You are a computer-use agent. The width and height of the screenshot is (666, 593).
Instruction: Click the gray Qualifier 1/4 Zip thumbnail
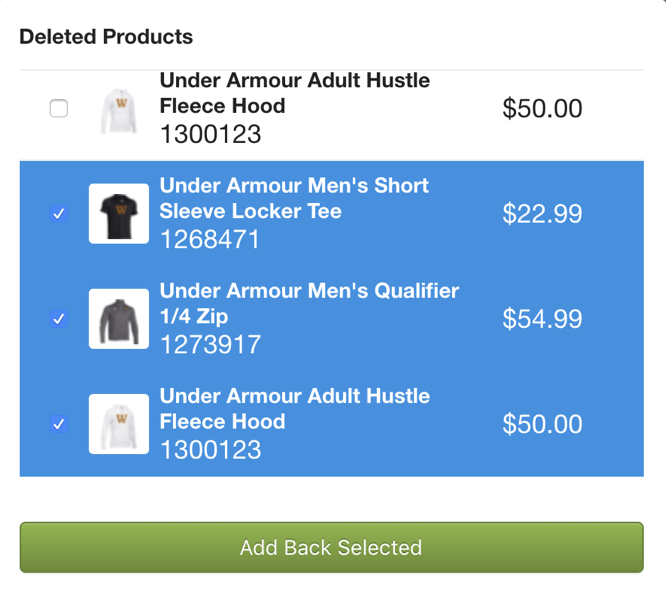tap(119, 319)
